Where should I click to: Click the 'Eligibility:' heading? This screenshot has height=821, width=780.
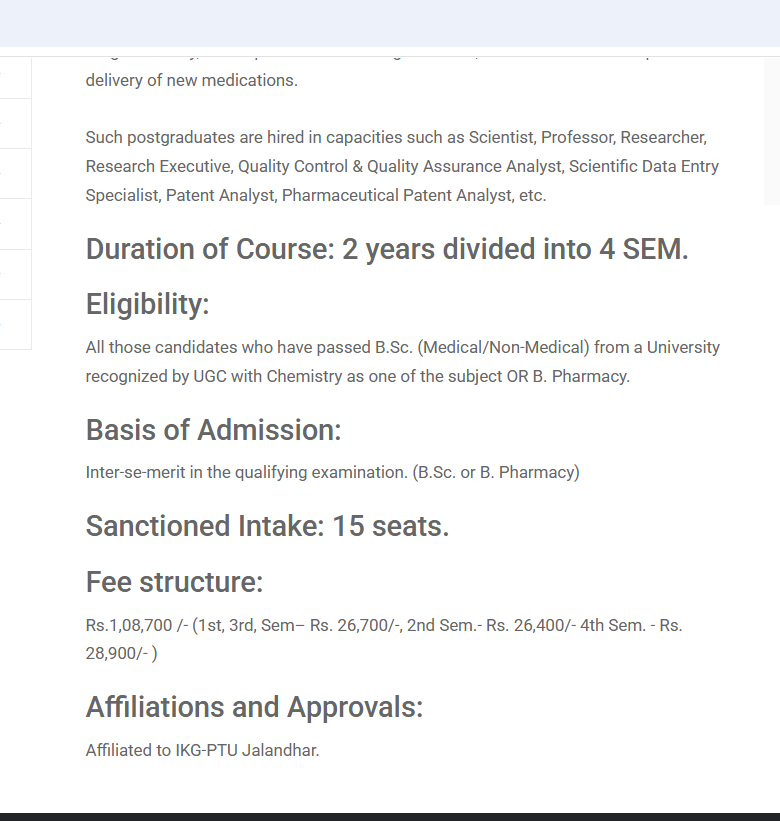pos(148,304)
